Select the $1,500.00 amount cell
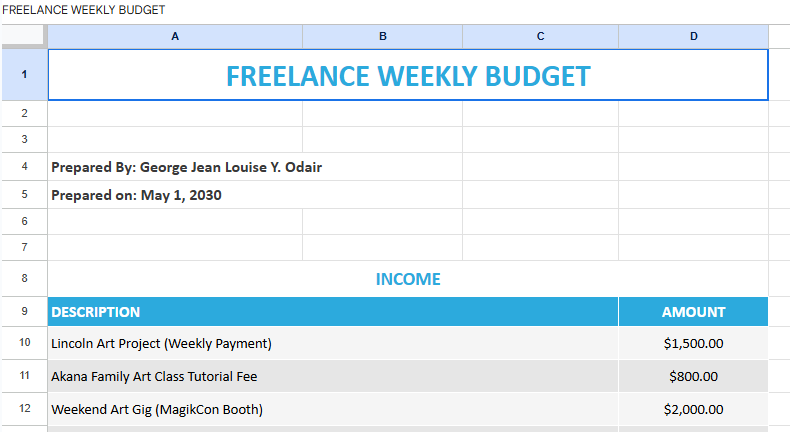The height and width of the screenshot is (432, 790). click(x=693, y=343)
